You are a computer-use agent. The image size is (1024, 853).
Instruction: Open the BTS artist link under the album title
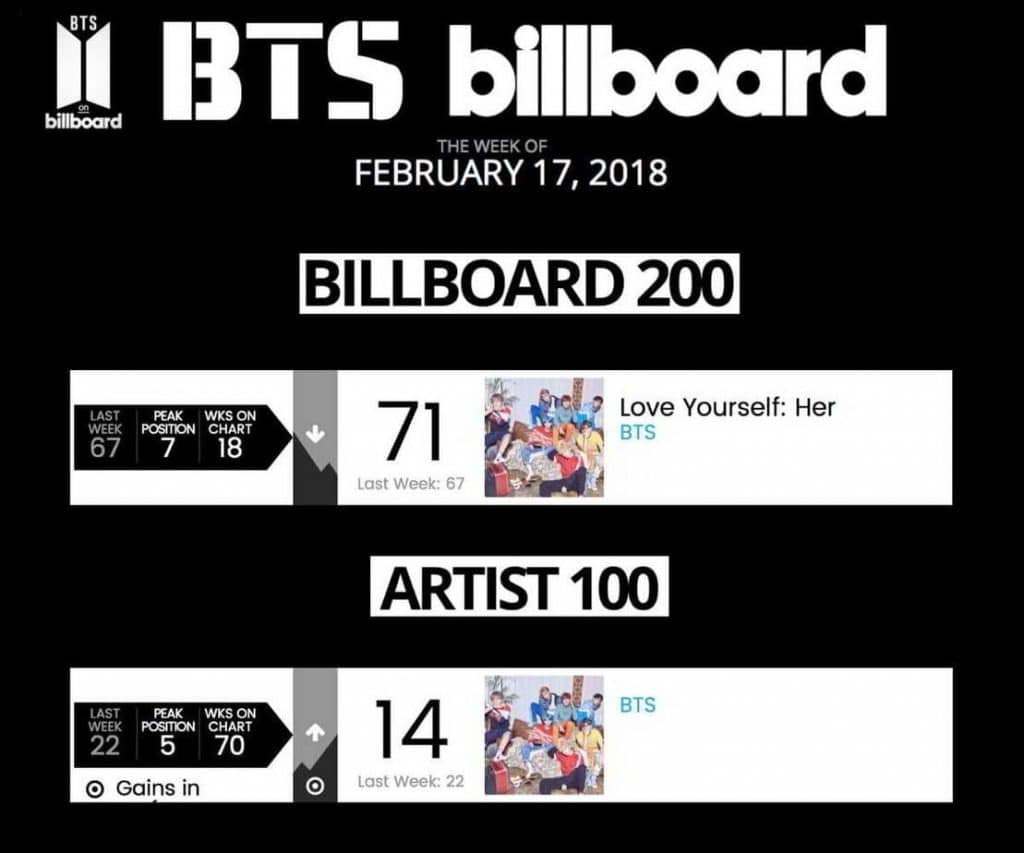[638, 433]
